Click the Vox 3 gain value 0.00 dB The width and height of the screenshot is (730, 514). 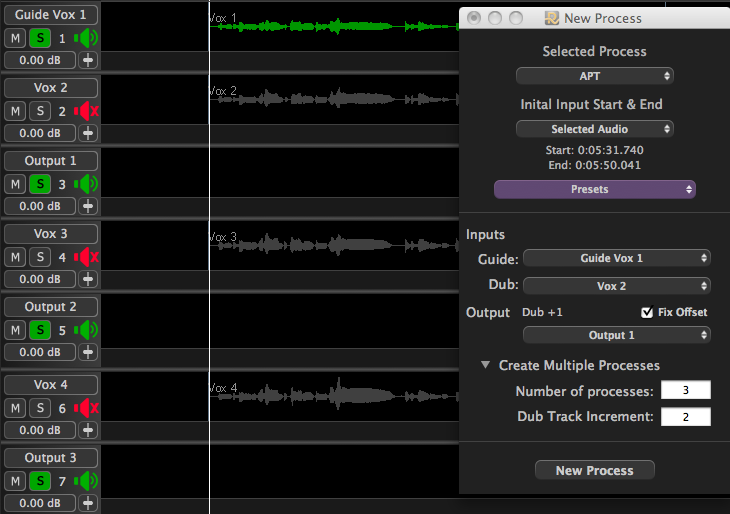coord(40,279)
